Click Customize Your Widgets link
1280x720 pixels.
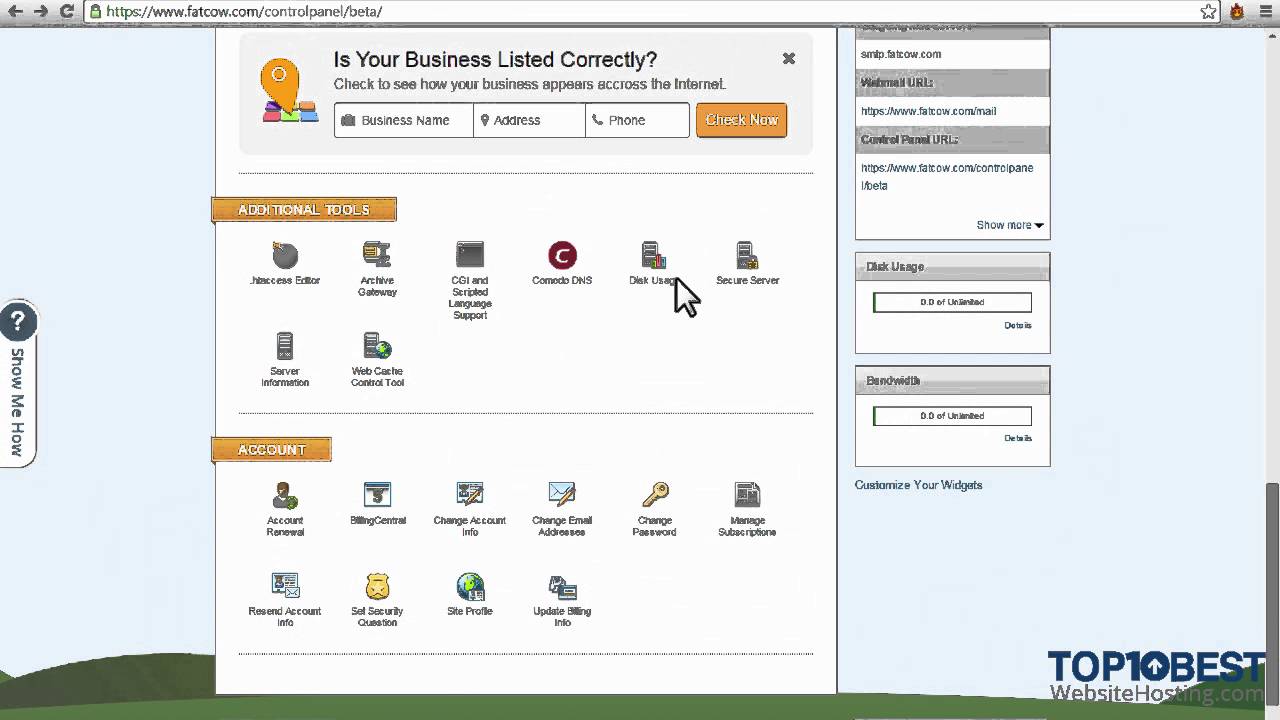918,485
